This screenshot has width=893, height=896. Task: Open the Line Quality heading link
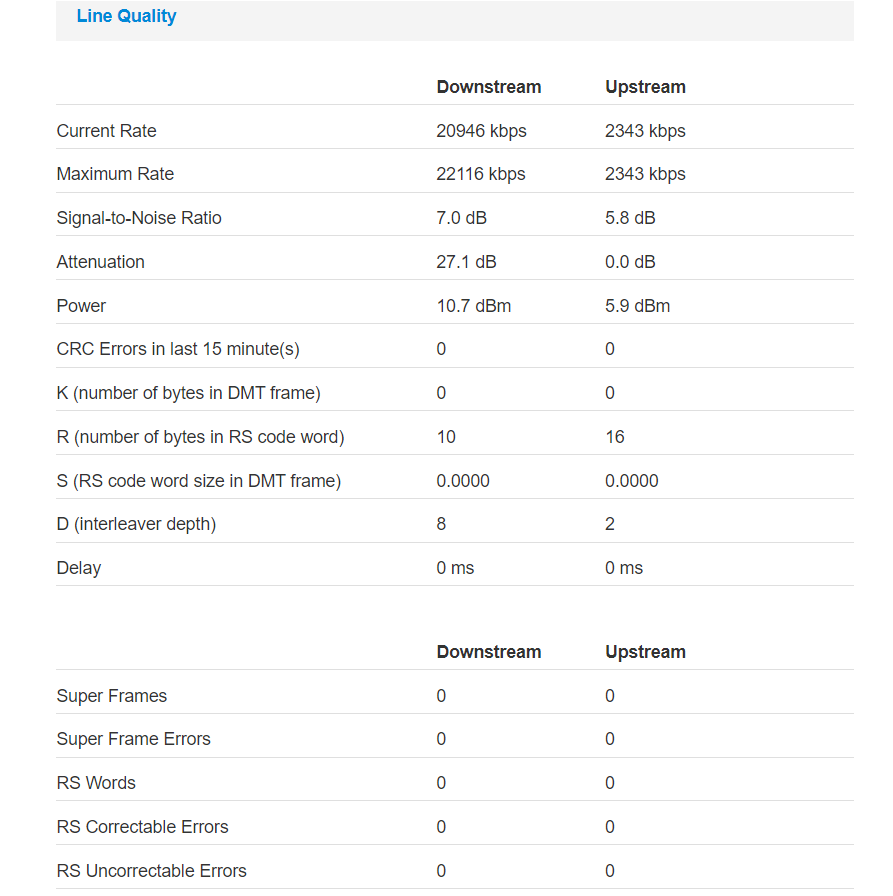[126, 16]
